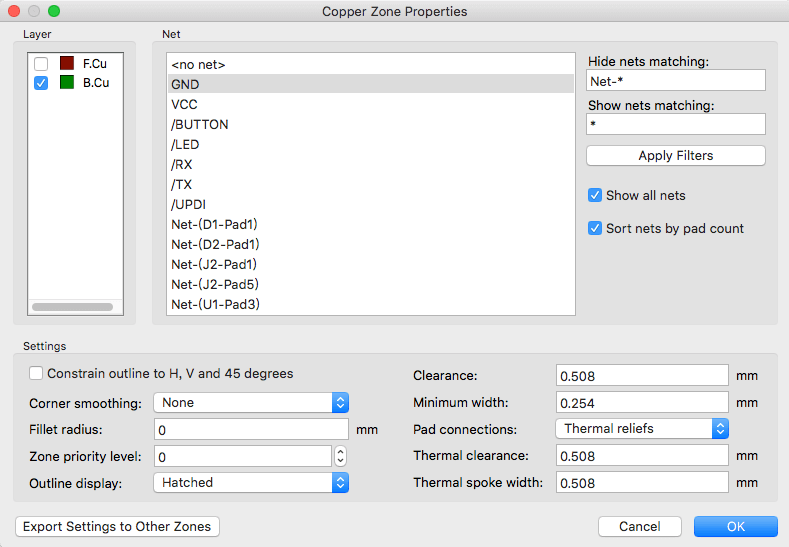Screen dimensions: 789x547
Task: Toggle Show all nets checkbox
Action: 595,195
